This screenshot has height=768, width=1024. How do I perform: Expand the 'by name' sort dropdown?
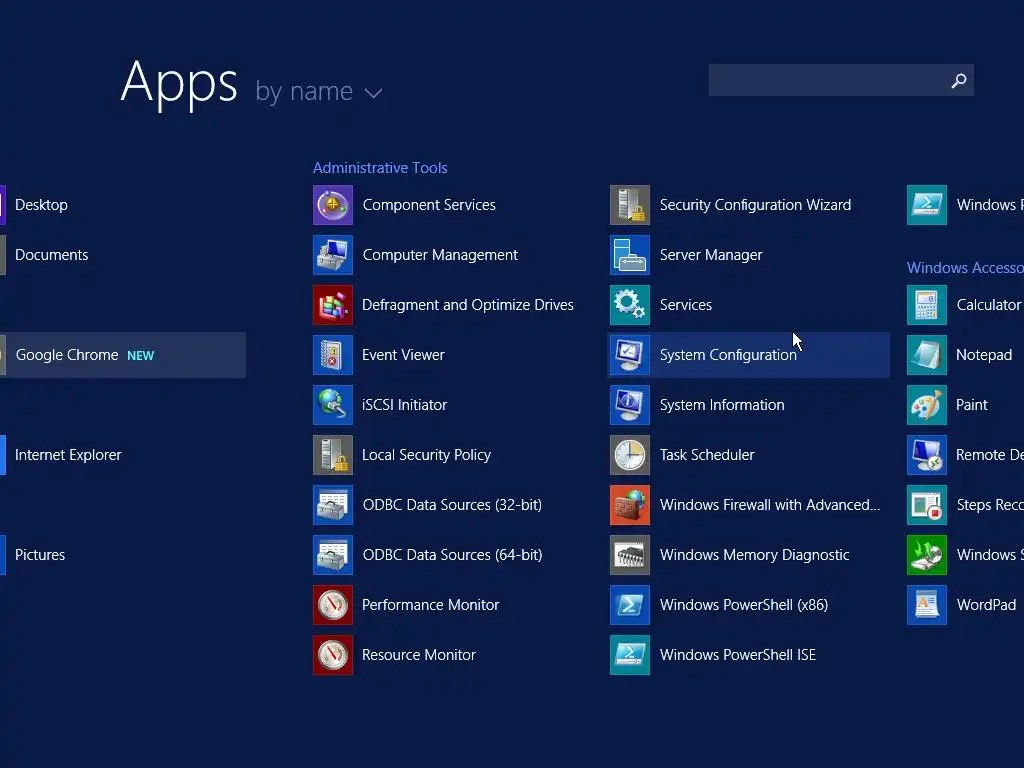[x=373, y=93]
